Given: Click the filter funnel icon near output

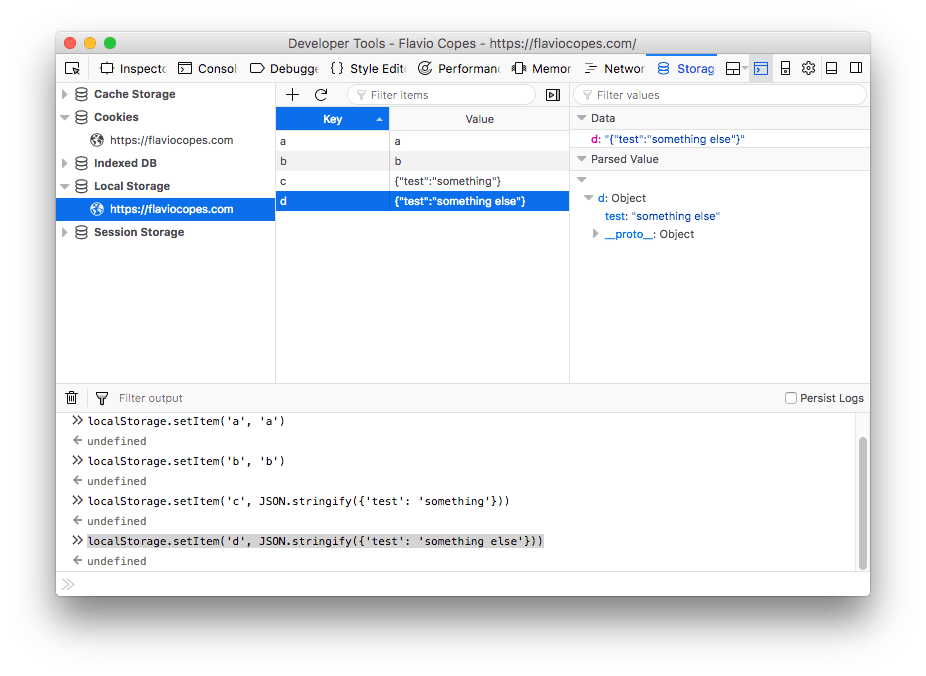Looking at the screenshot, I should click(x=101, y=397).
